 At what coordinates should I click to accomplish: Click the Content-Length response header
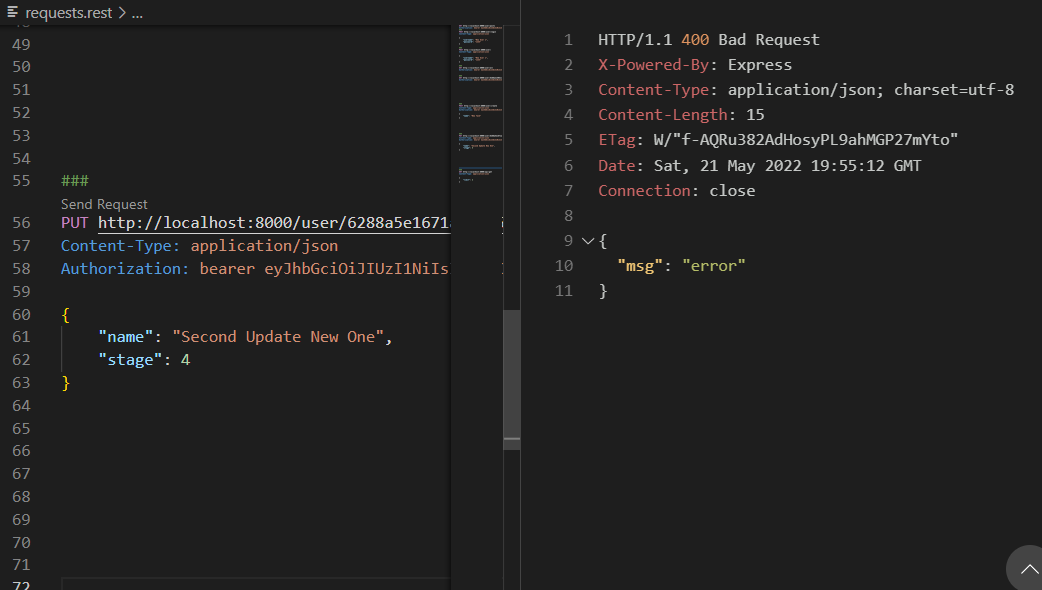[x=663, y=115]
